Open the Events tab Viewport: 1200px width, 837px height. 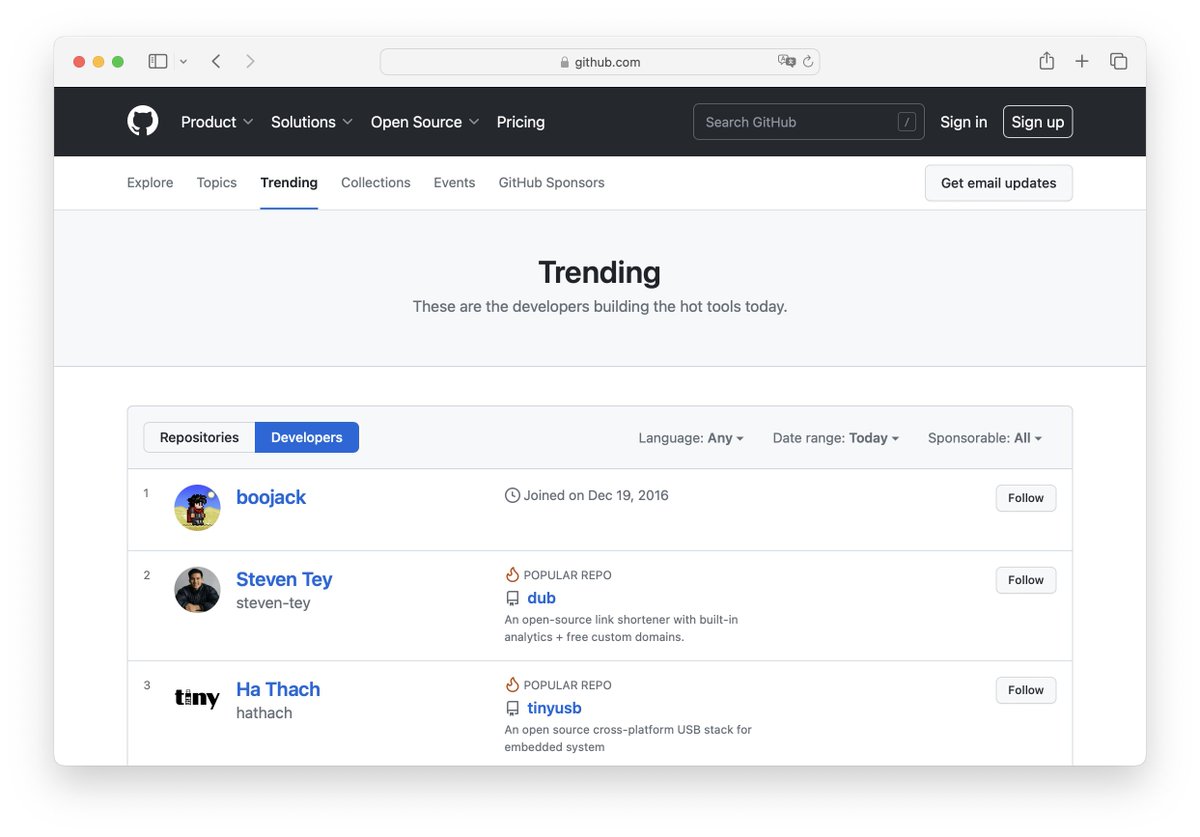click(x=454, y=183)
